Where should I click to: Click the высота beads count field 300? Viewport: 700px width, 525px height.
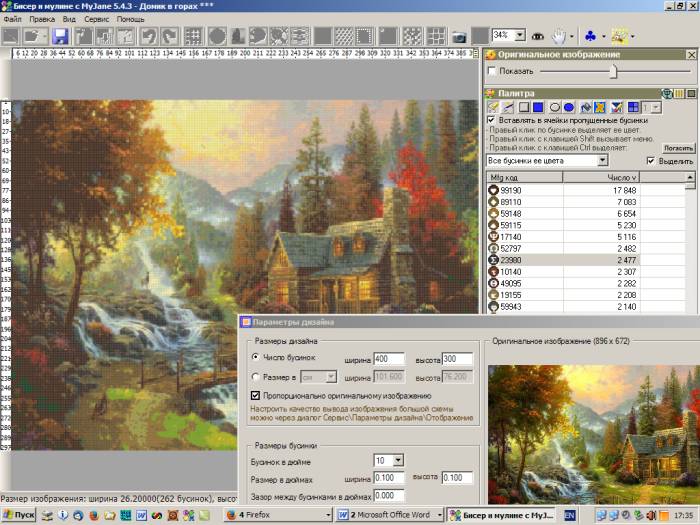pyautogui.click(x=457, y=359)
